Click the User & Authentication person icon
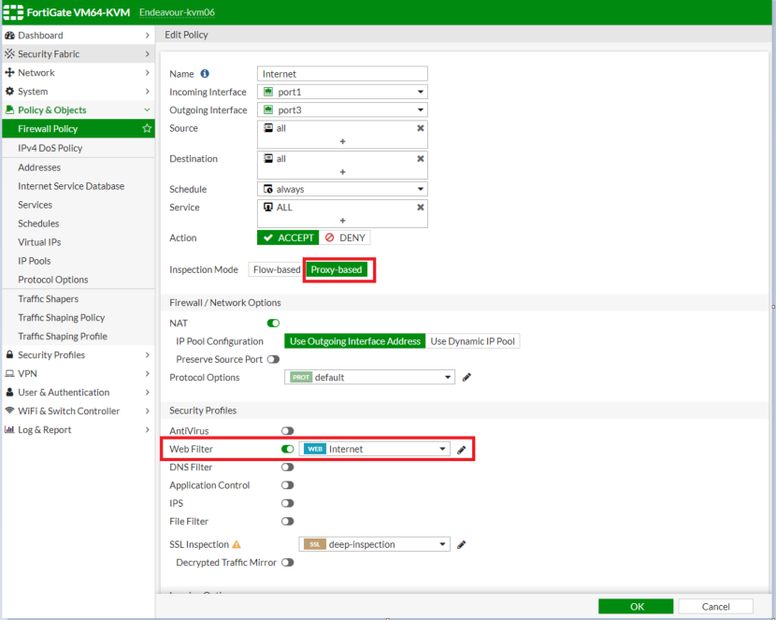This screenshot has height=620, width=776. tap(9, 392)
